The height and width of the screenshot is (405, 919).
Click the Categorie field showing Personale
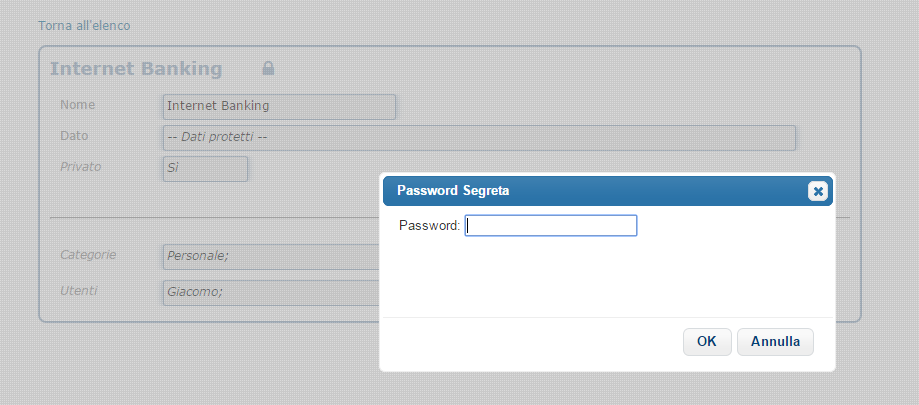pyautogui.click(x=270, y=257)
